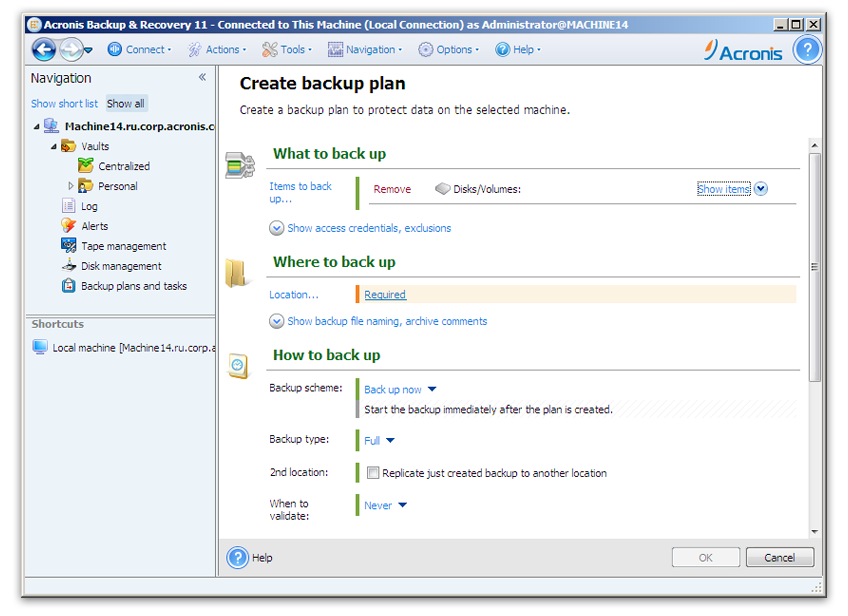Open Alerts from navigation tree
This screenshot has height=616, width=848.
pyautogui.click(x=95, y=226)
